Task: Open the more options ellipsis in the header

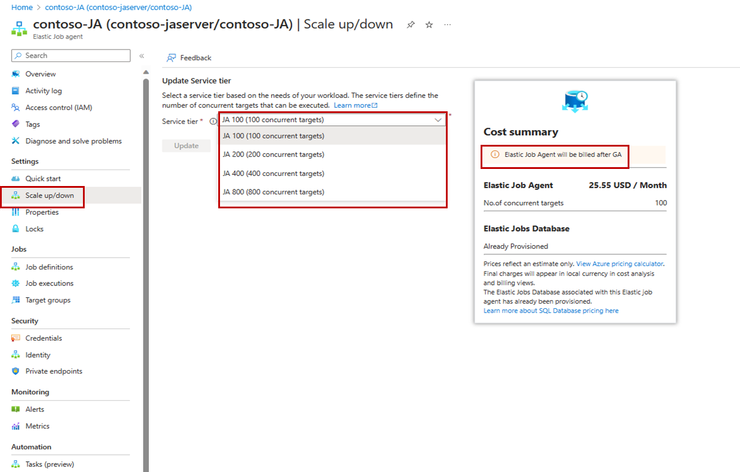Action: [x=447, y=25]
